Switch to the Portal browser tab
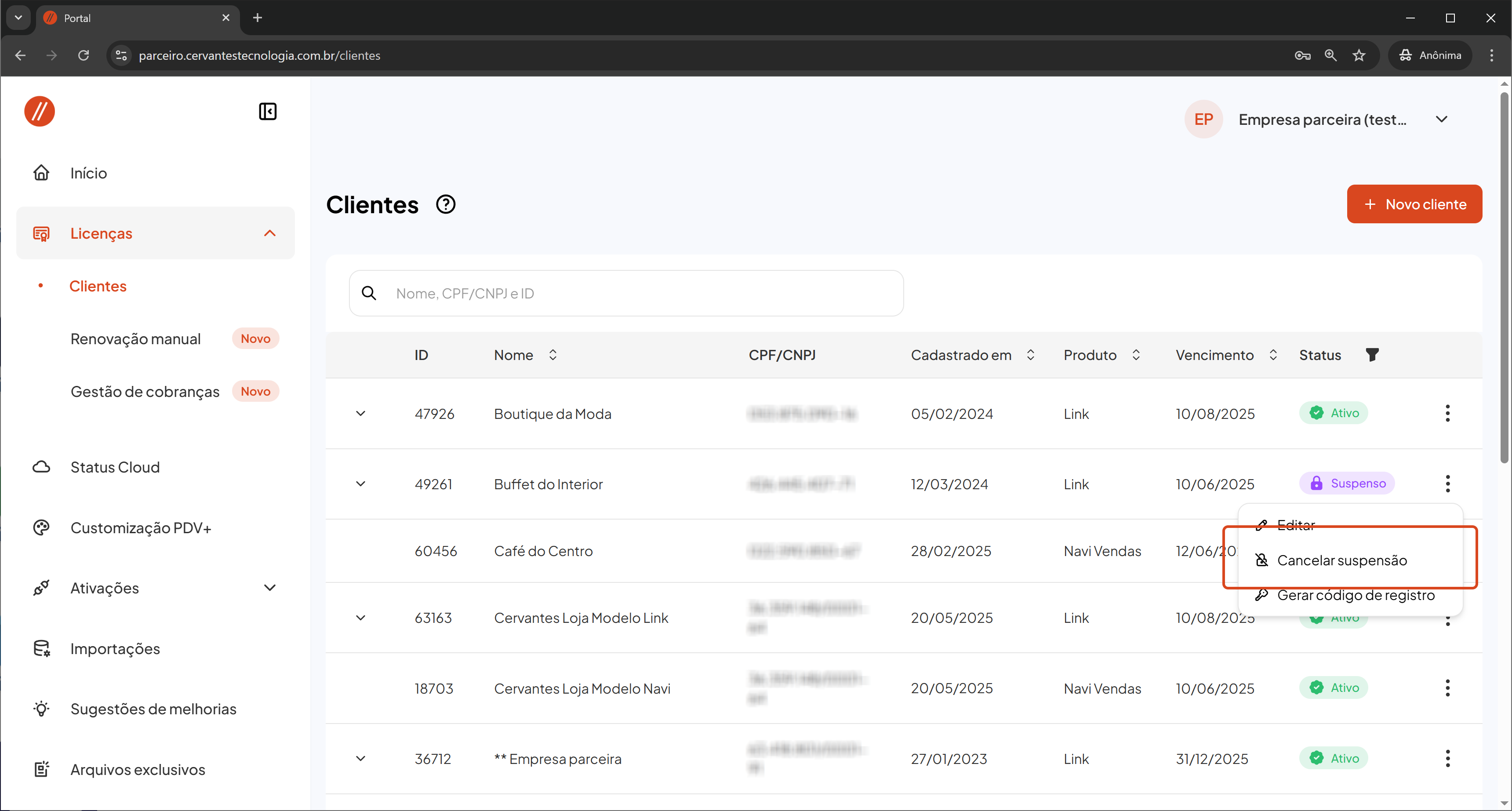 pos(138,18)
